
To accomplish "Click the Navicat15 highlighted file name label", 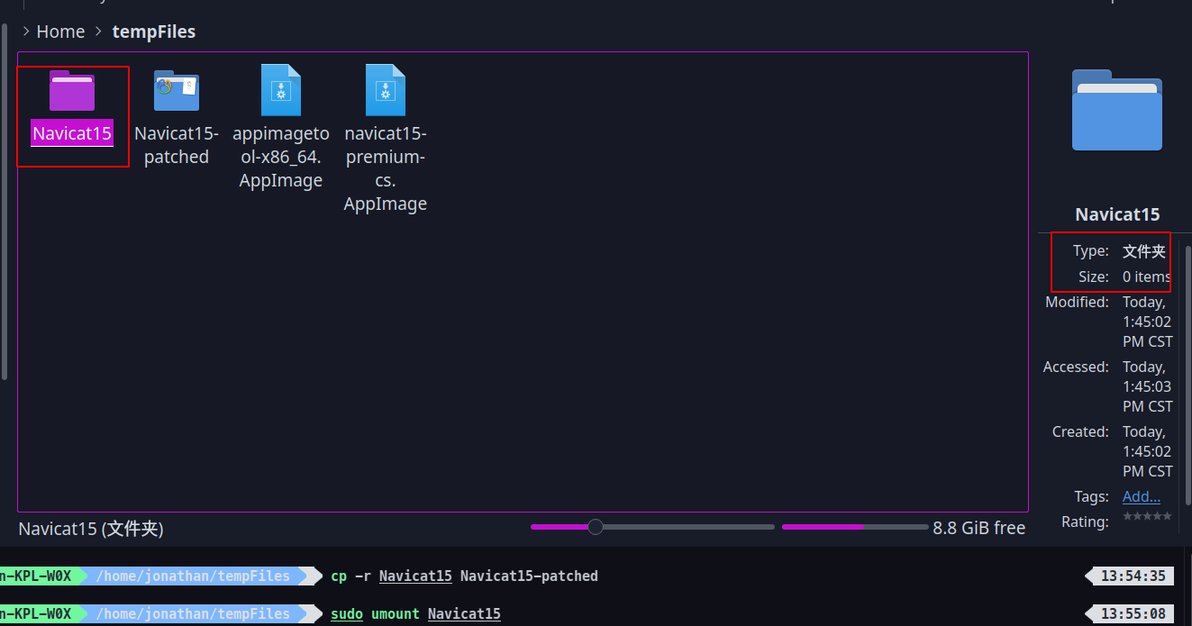I will [72, 133].
